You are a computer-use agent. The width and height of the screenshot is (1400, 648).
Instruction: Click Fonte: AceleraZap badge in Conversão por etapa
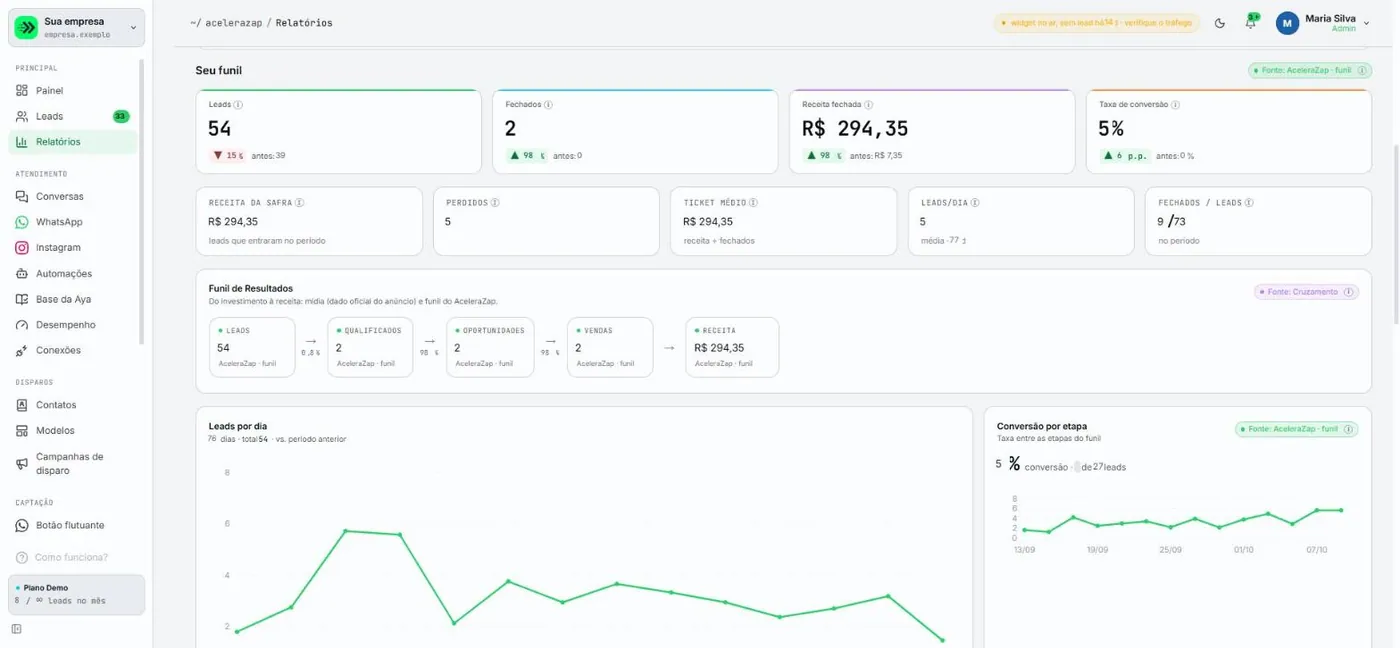[x=1296, y=429]
